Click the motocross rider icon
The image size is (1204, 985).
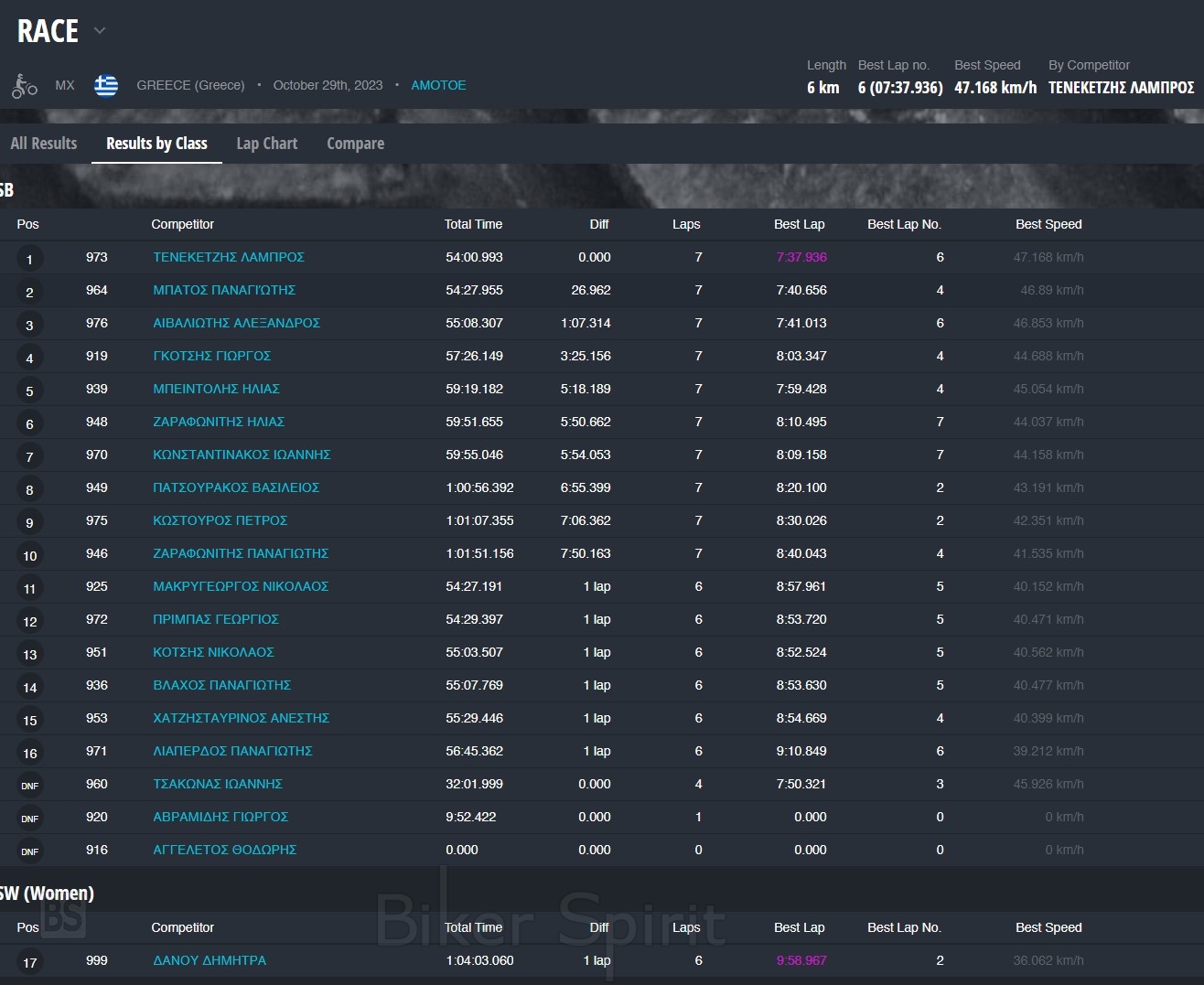pos(25,86)
